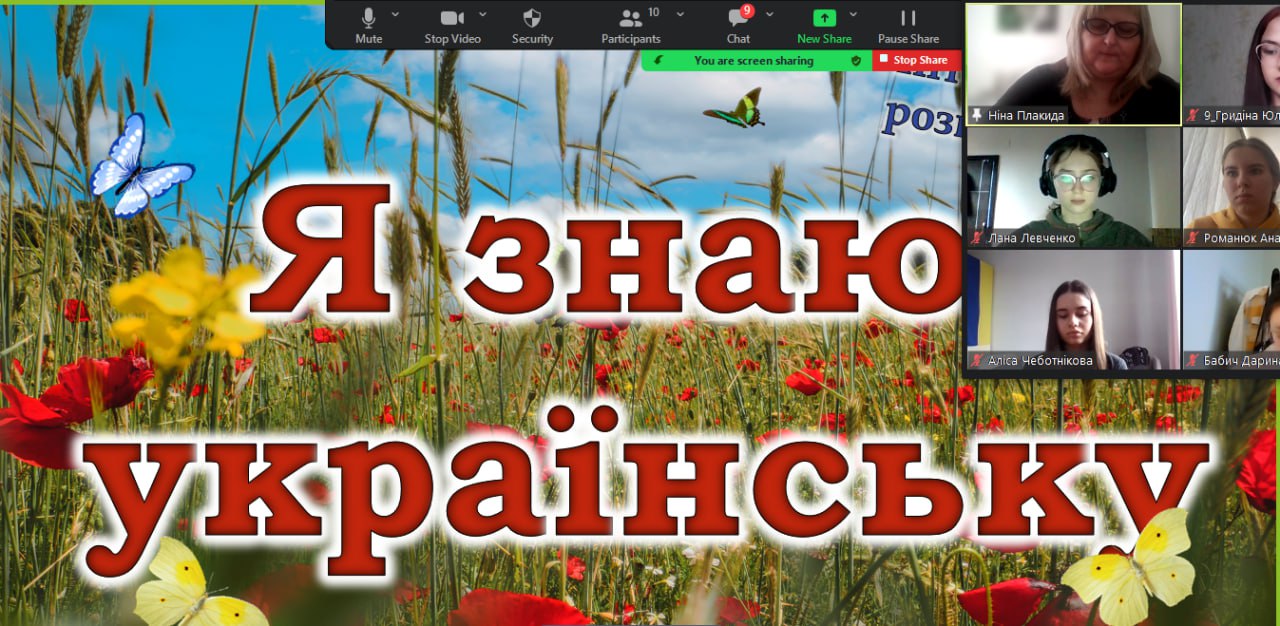1280x626 pixels.
Task: Open the chevron menu next to Chat
Action: coord(768,15)
